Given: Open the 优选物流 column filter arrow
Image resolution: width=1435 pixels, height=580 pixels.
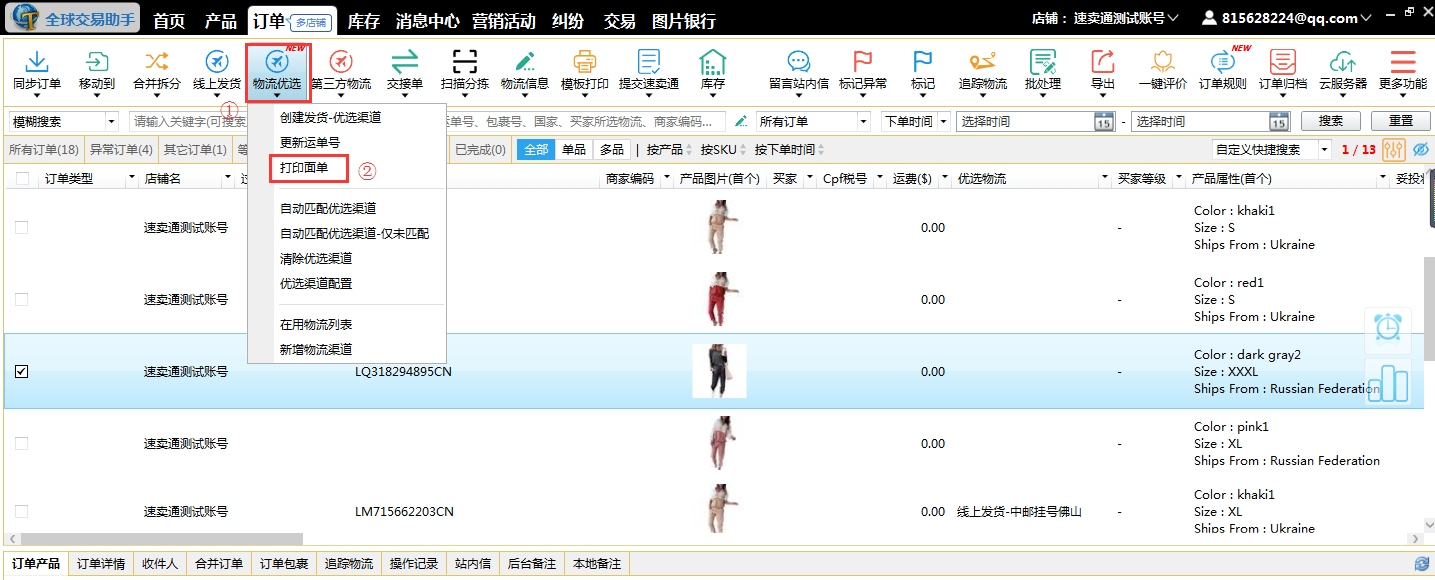Looking at the screenshot, I should (x=1105, y=179).
